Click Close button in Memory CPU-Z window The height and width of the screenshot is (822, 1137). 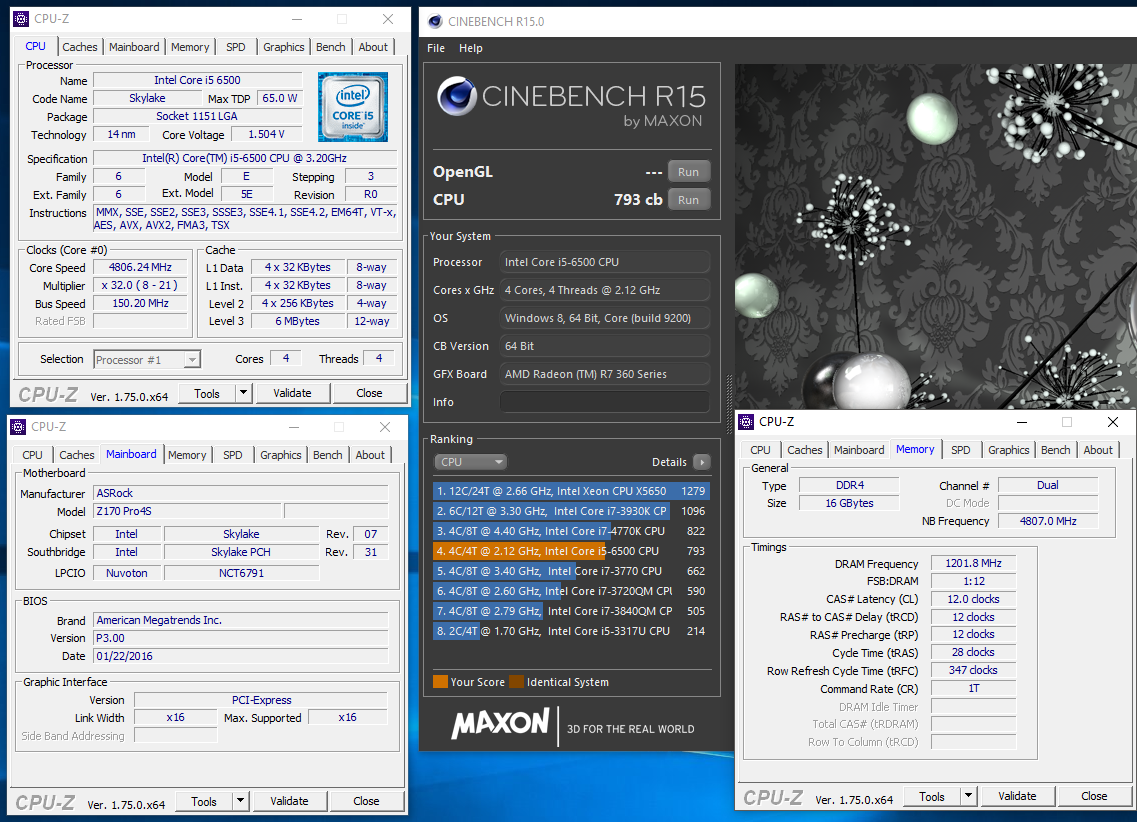coord(1094,796)
